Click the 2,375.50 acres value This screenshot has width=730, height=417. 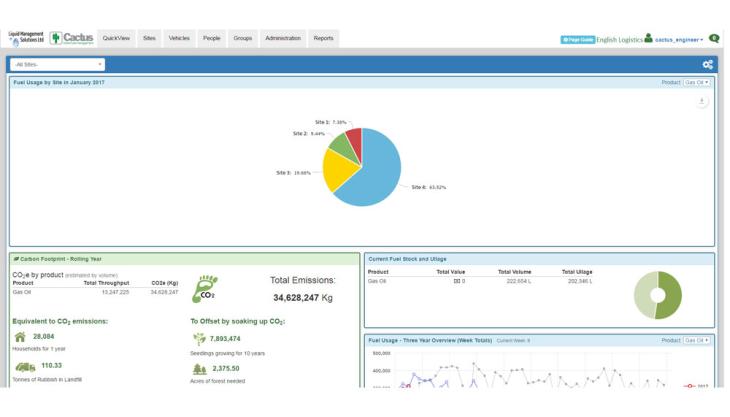(x=226, y=368)
